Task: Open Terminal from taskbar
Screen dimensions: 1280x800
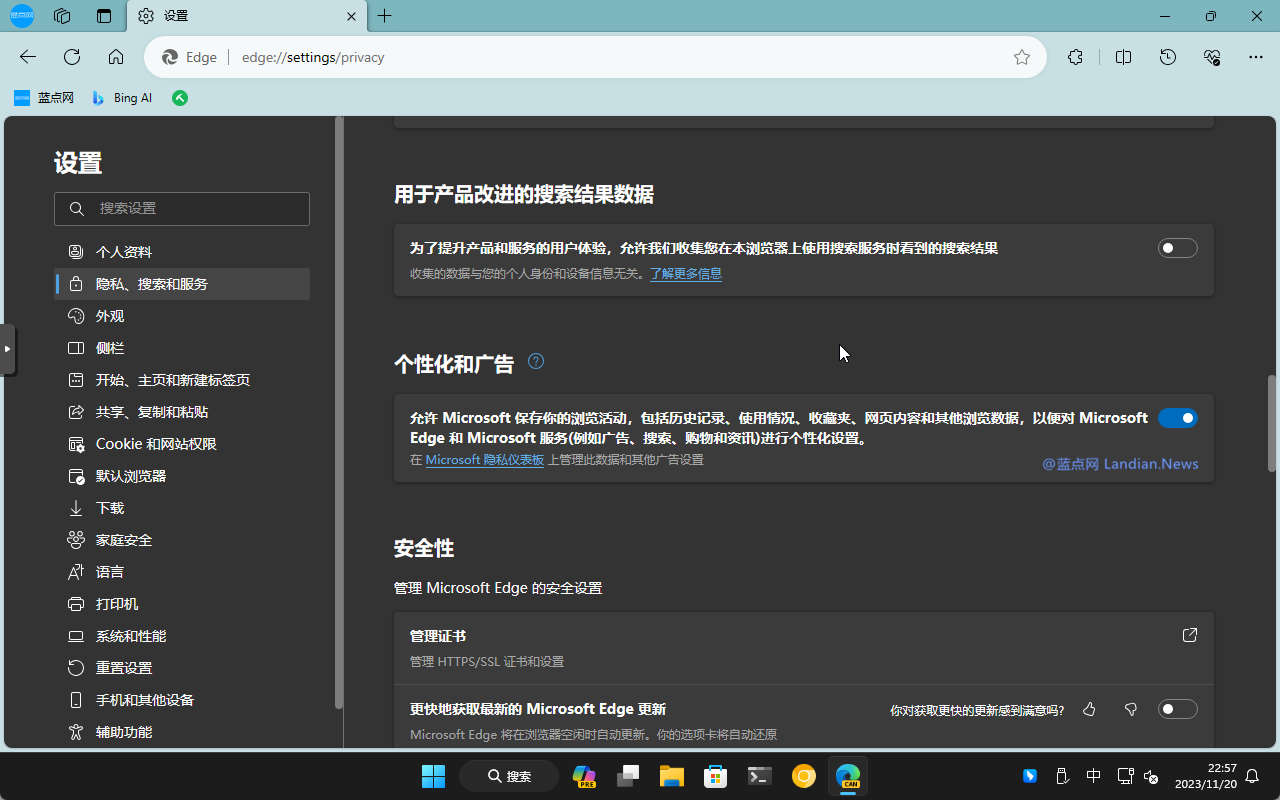Action: coord(760,776)
